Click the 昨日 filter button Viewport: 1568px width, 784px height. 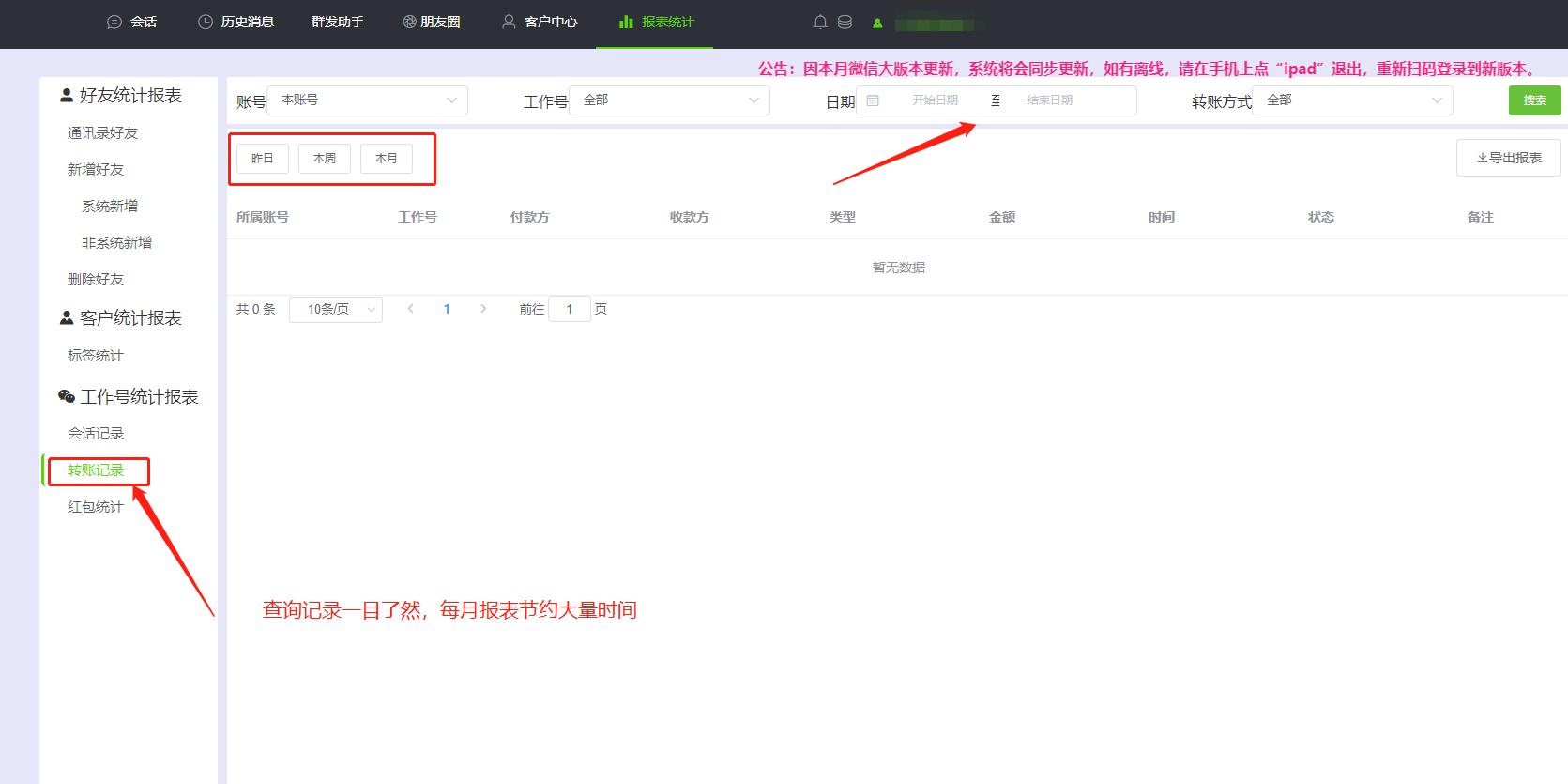click(263, 159)
